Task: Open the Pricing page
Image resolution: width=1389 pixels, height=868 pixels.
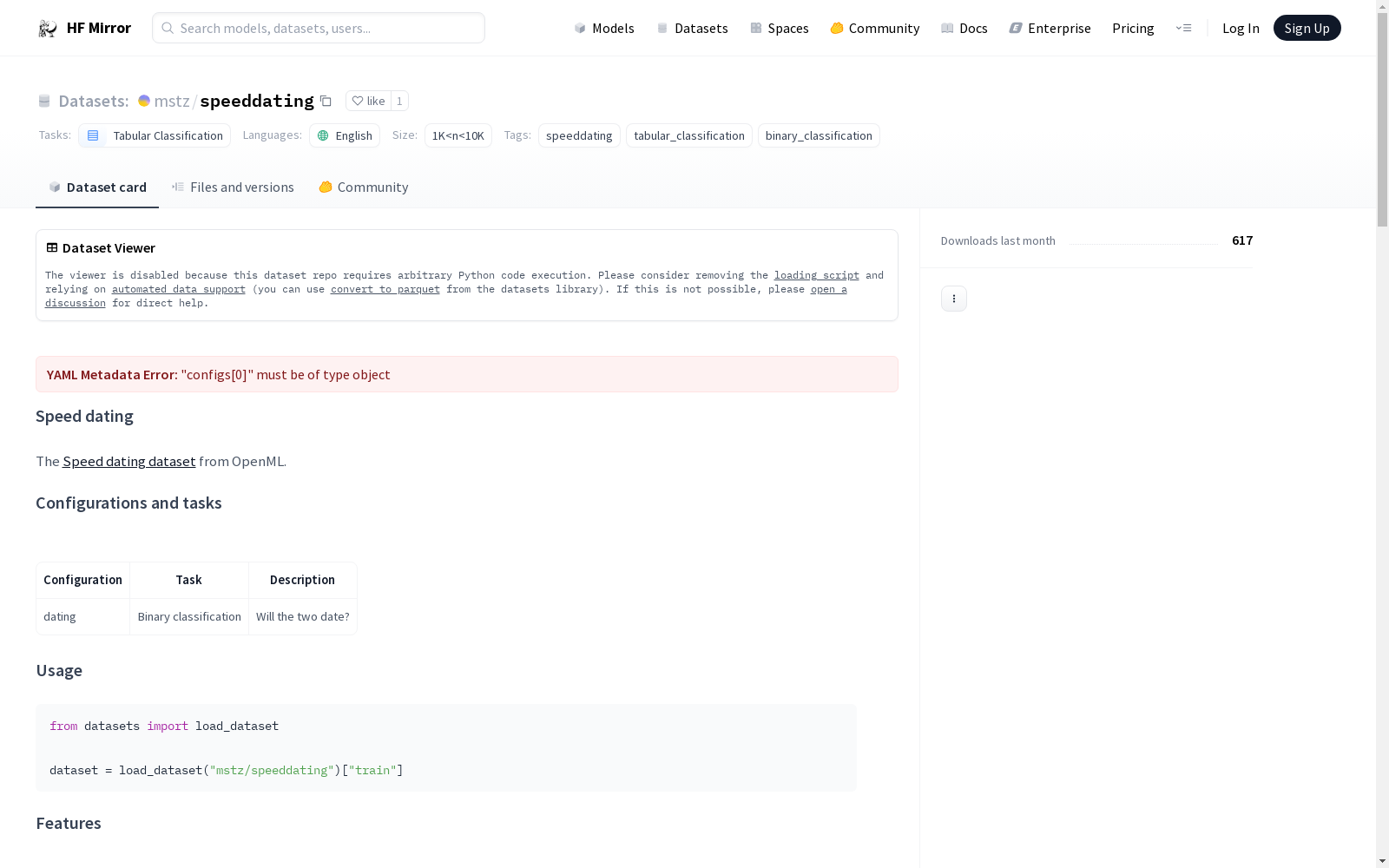Action: click(x=1133, y=28)
